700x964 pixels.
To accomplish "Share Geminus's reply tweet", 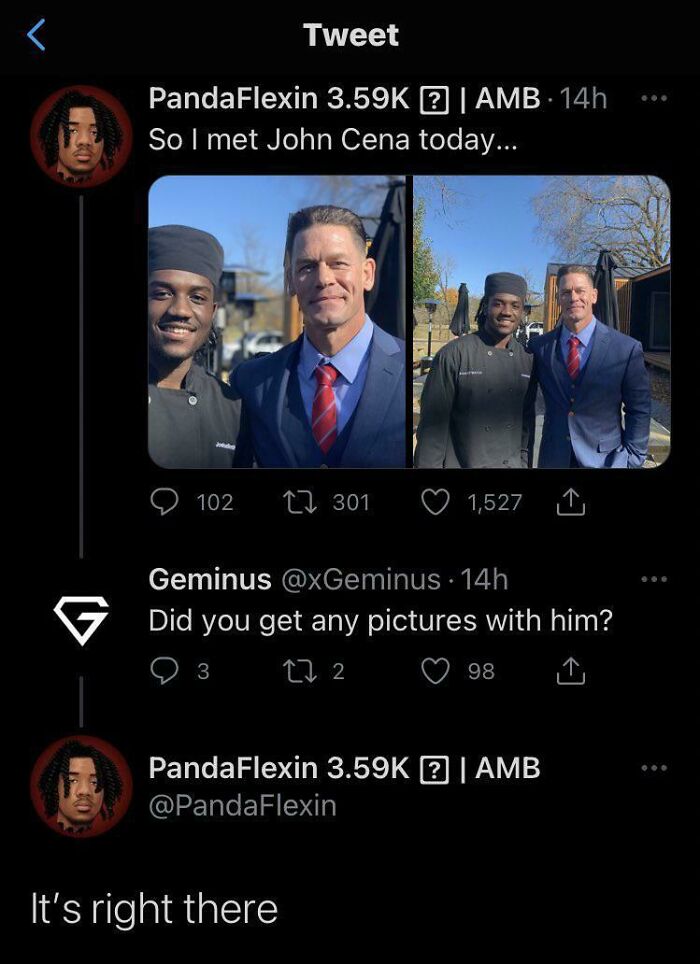I will tap(572, 671).
